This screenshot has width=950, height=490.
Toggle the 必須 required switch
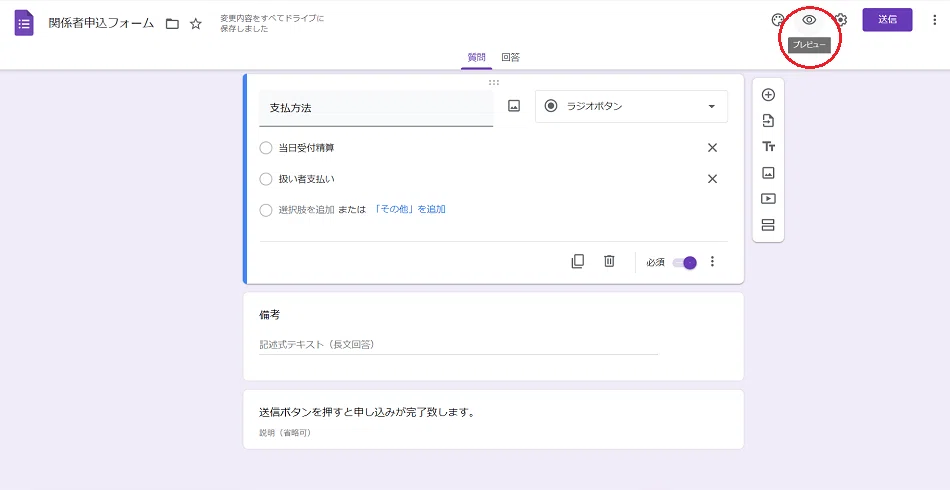(685, 262)
